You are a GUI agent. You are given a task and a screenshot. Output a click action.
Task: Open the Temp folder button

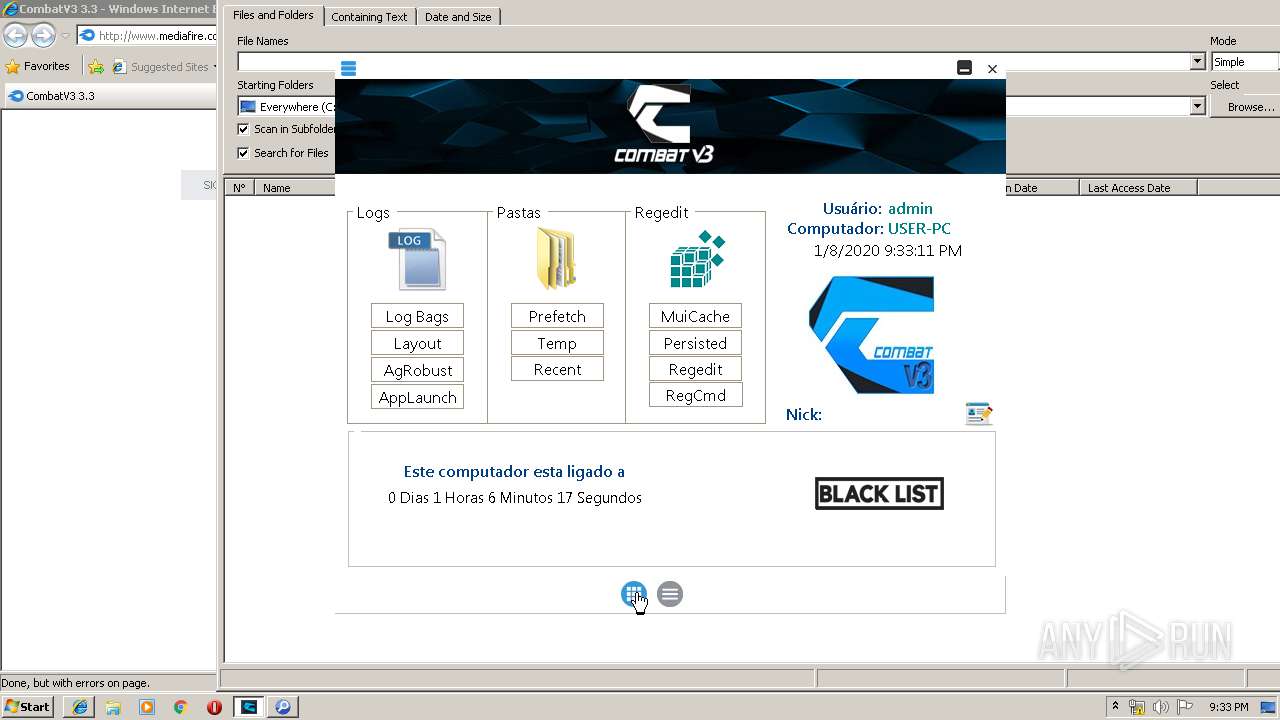pos(557,343)
